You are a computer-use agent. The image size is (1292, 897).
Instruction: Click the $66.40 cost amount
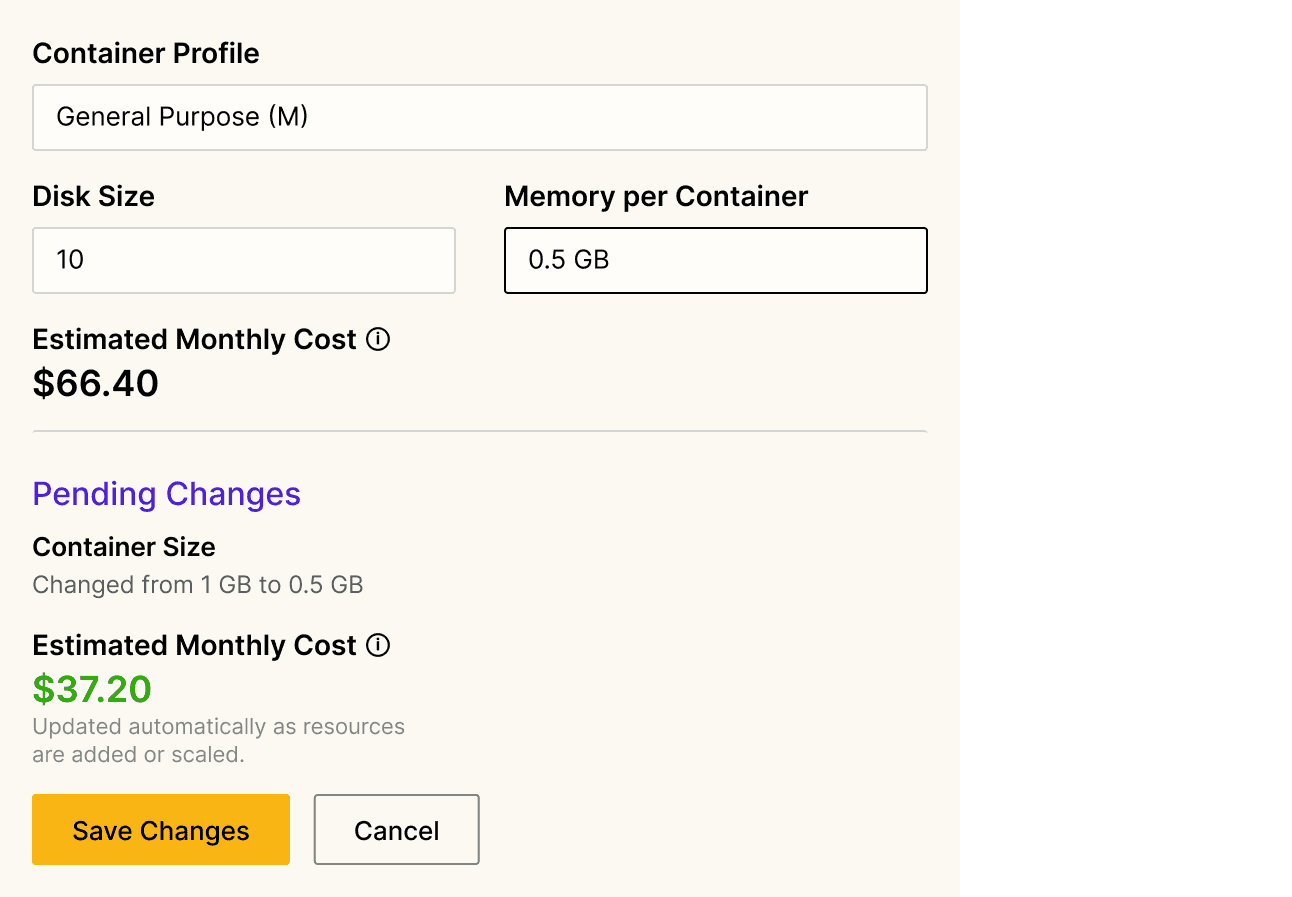coord(95,384)
